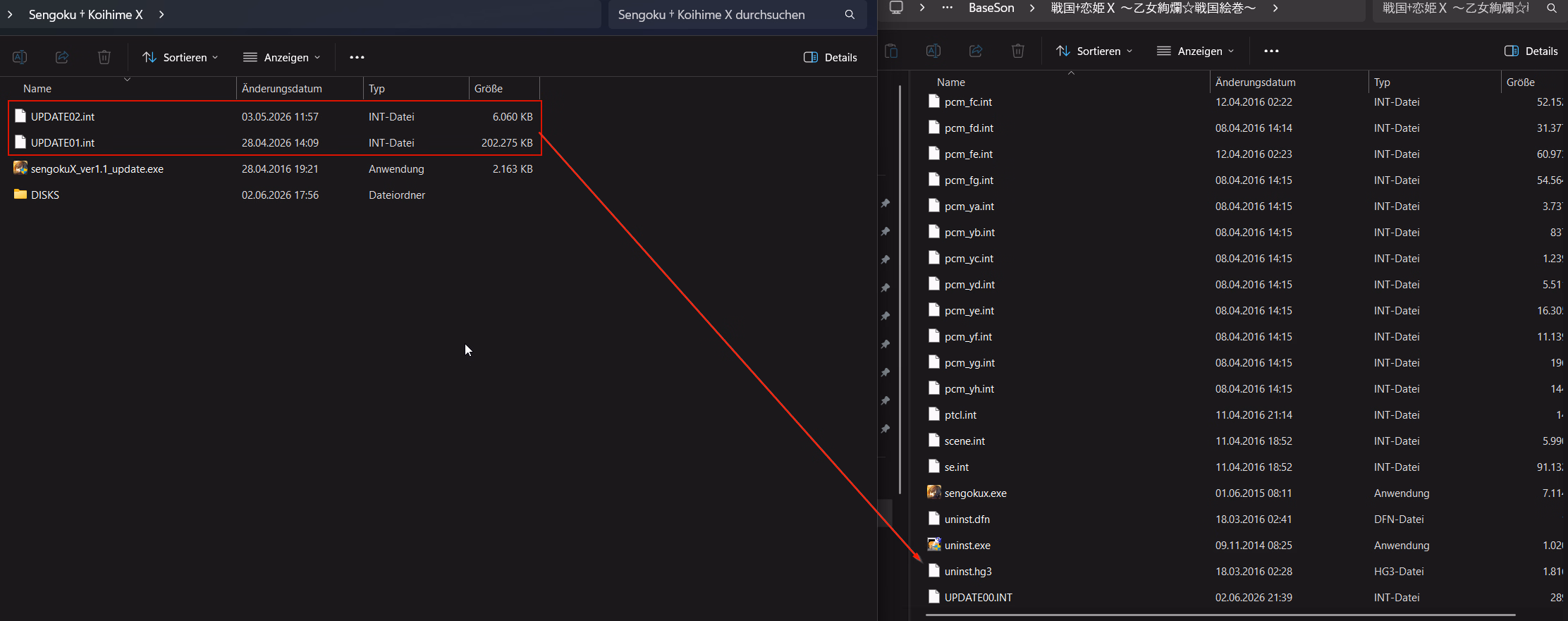Open the Sortieren dropdown in the left window
The height and width of the screenshot is (621, 1568).
180,57
